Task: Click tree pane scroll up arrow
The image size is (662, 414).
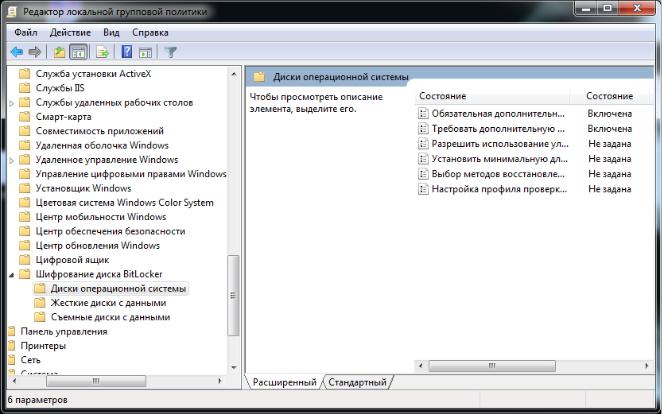Action: [234, 74]
